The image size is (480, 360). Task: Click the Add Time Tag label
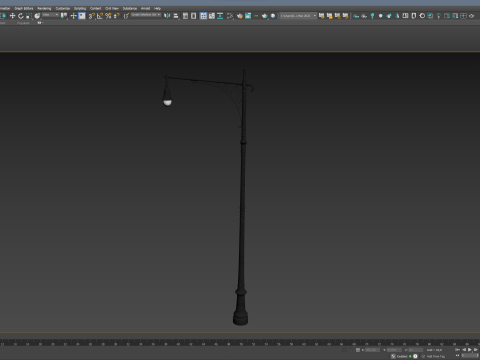coord(436,356)
